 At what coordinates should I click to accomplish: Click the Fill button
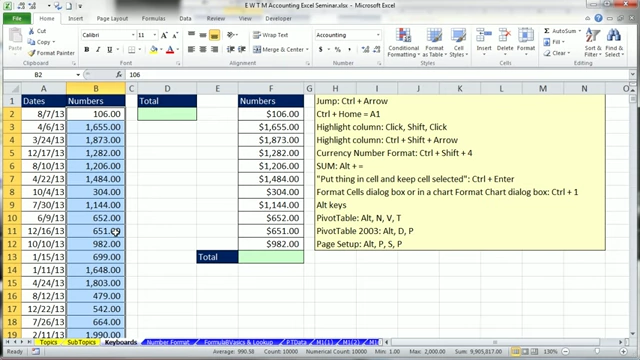tap(554, 42)
